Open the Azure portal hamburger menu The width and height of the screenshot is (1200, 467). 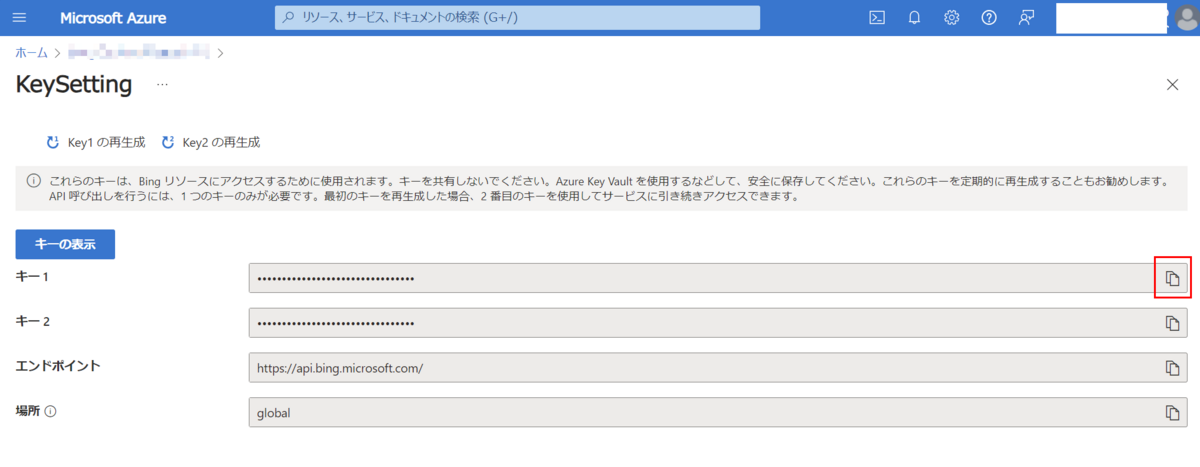click(21, 18)
